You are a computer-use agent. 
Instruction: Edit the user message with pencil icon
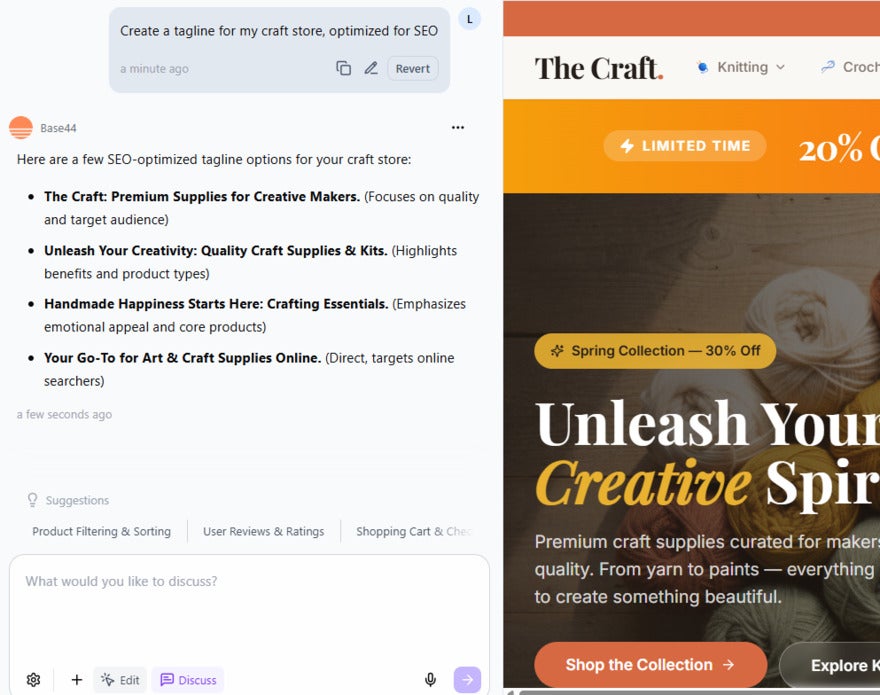point(371,68)
